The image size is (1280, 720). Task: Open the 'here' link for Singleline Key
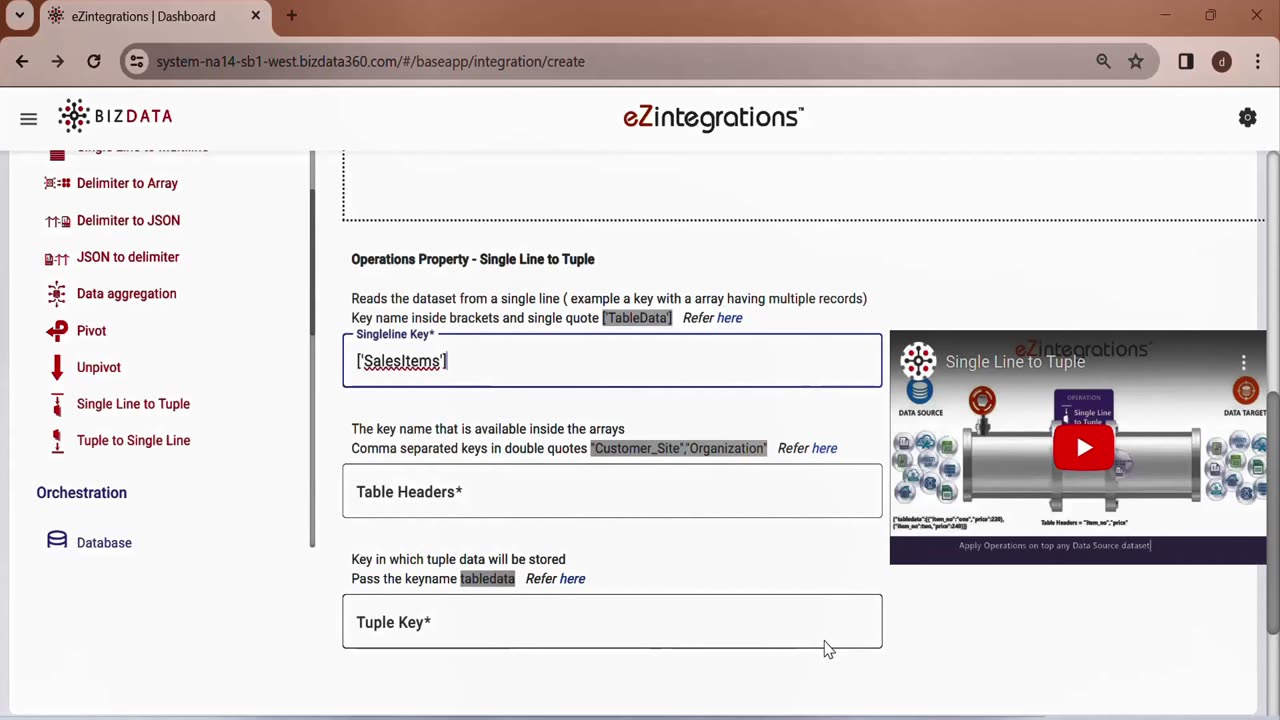(729, 318)
